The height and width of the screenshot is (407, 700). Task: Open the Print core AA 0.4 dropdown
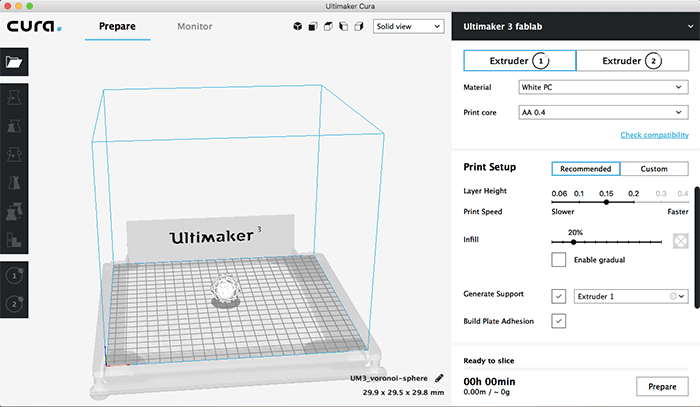coord(603,112)
